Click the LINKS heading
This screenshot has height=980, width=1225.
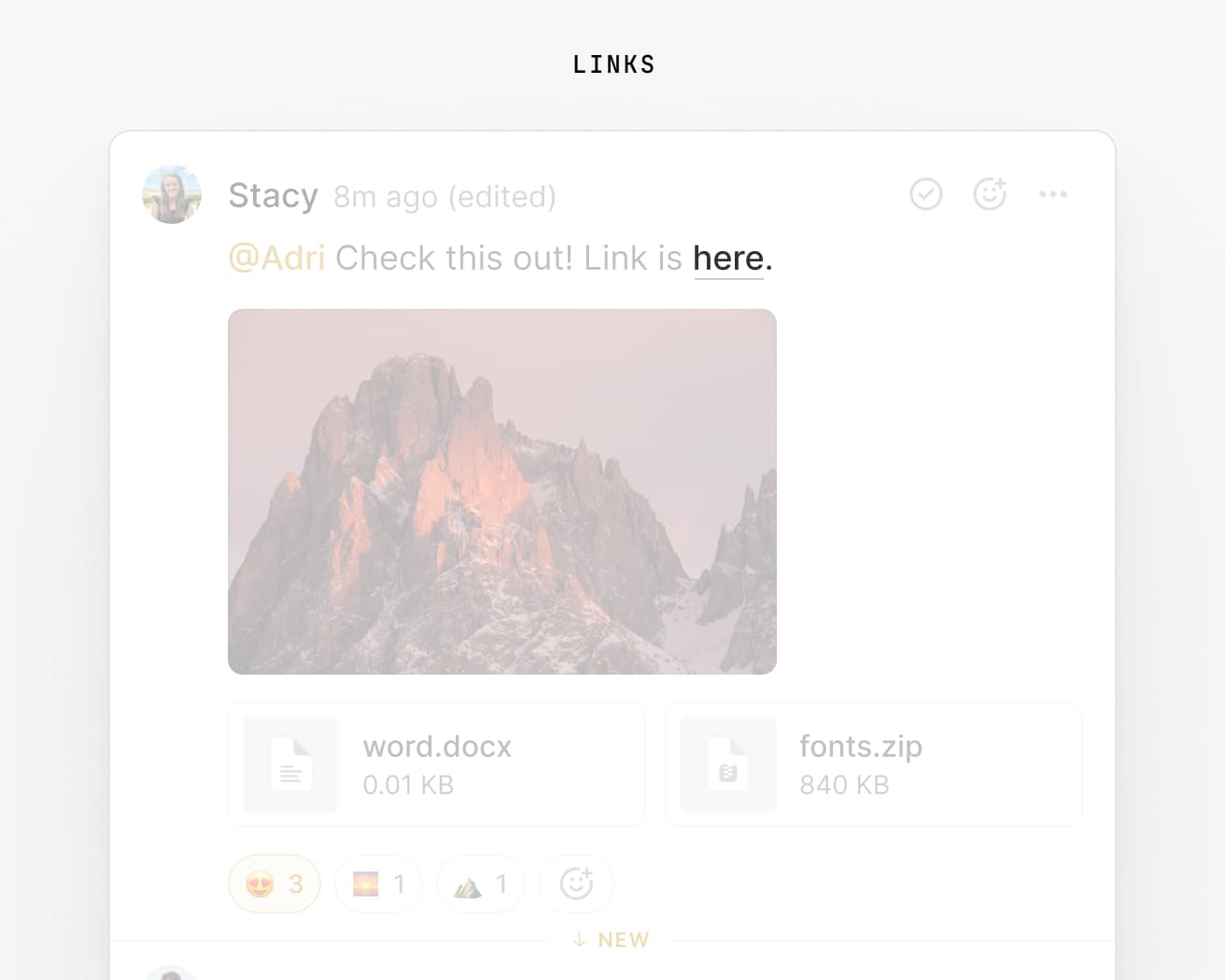613,64
